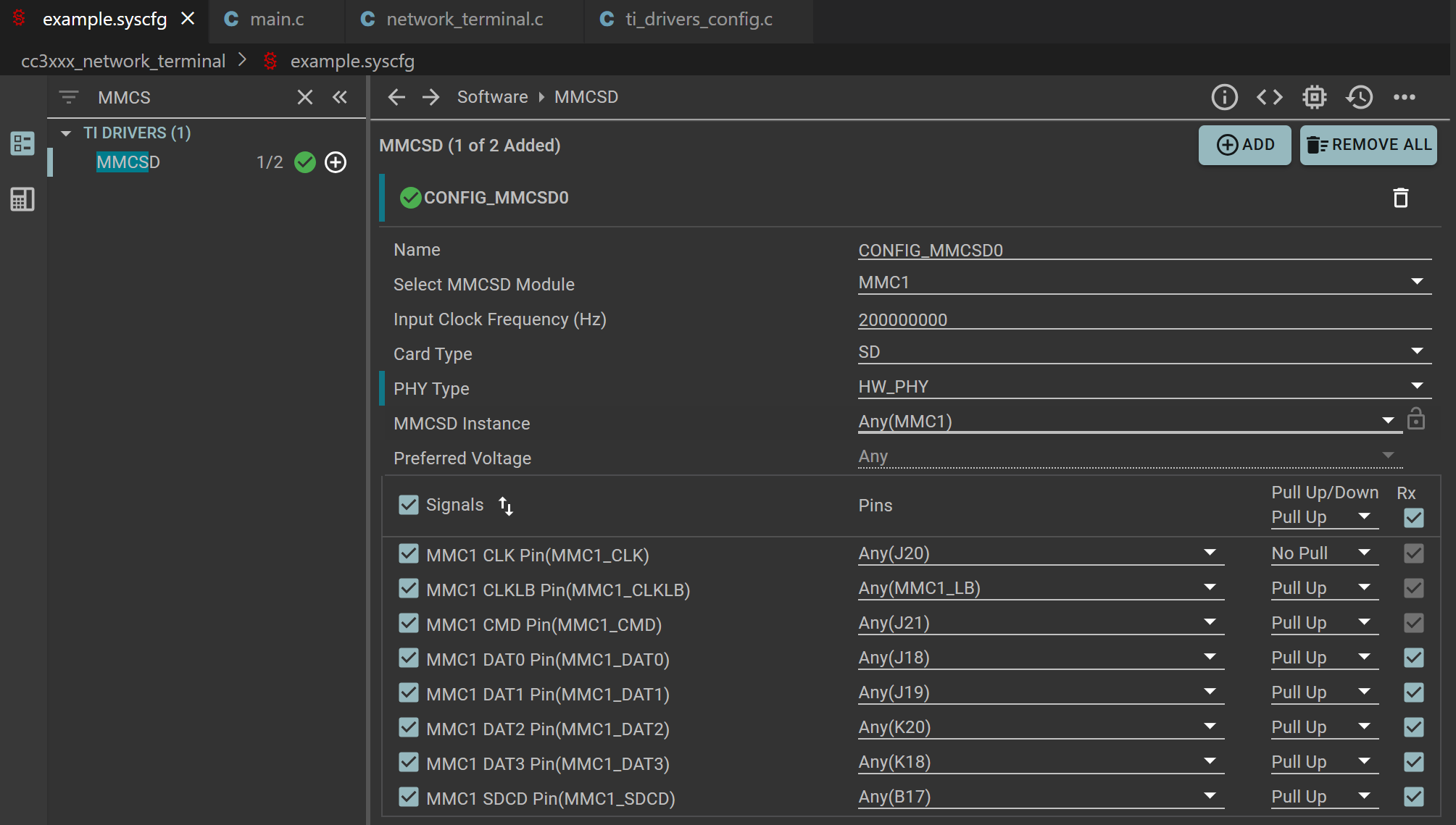Open the PHY Type dropdown

(1145, 387)
